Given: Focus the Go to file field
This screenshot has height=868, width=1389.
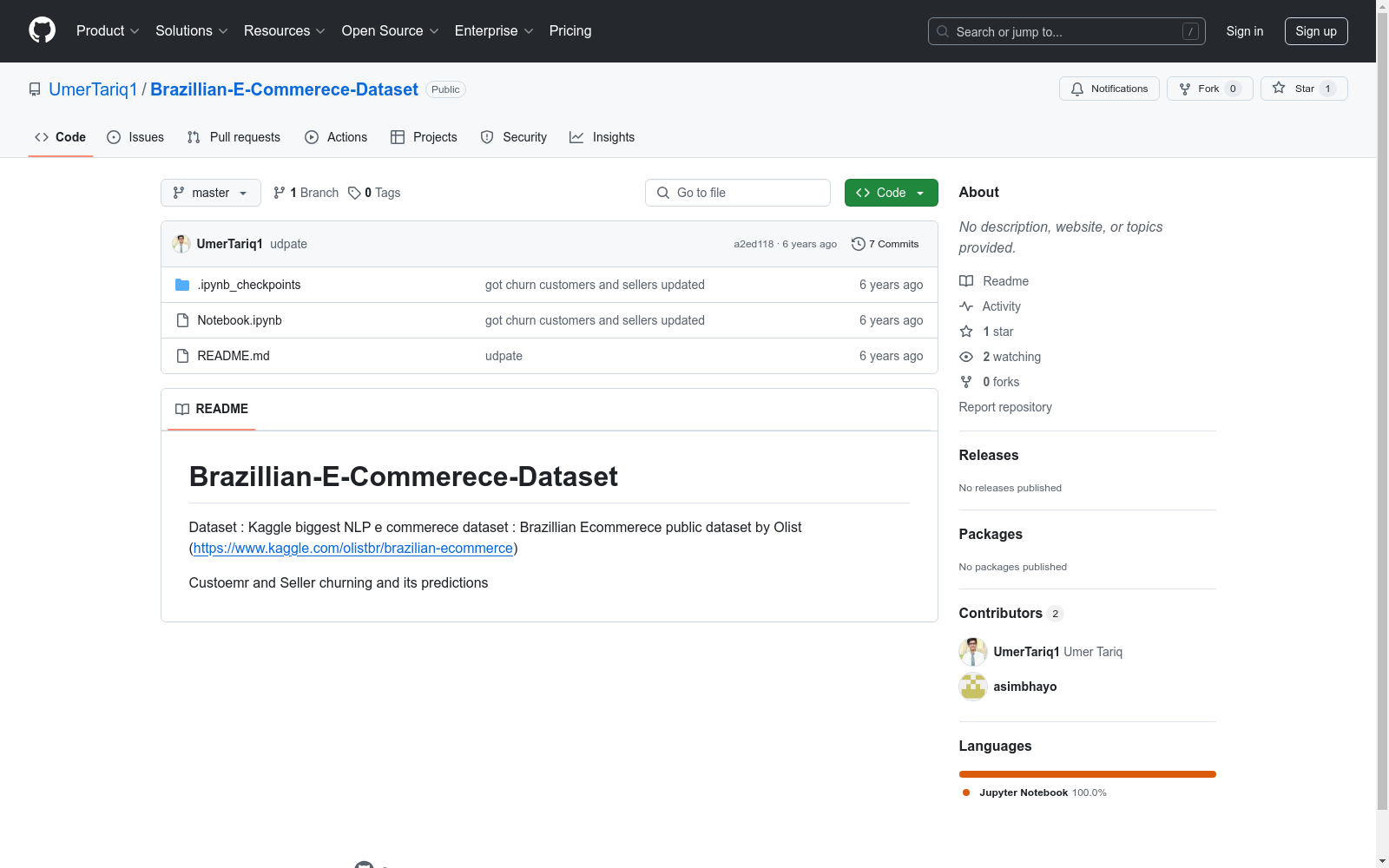Looking at the screenshot, I should tap(738, 193).
